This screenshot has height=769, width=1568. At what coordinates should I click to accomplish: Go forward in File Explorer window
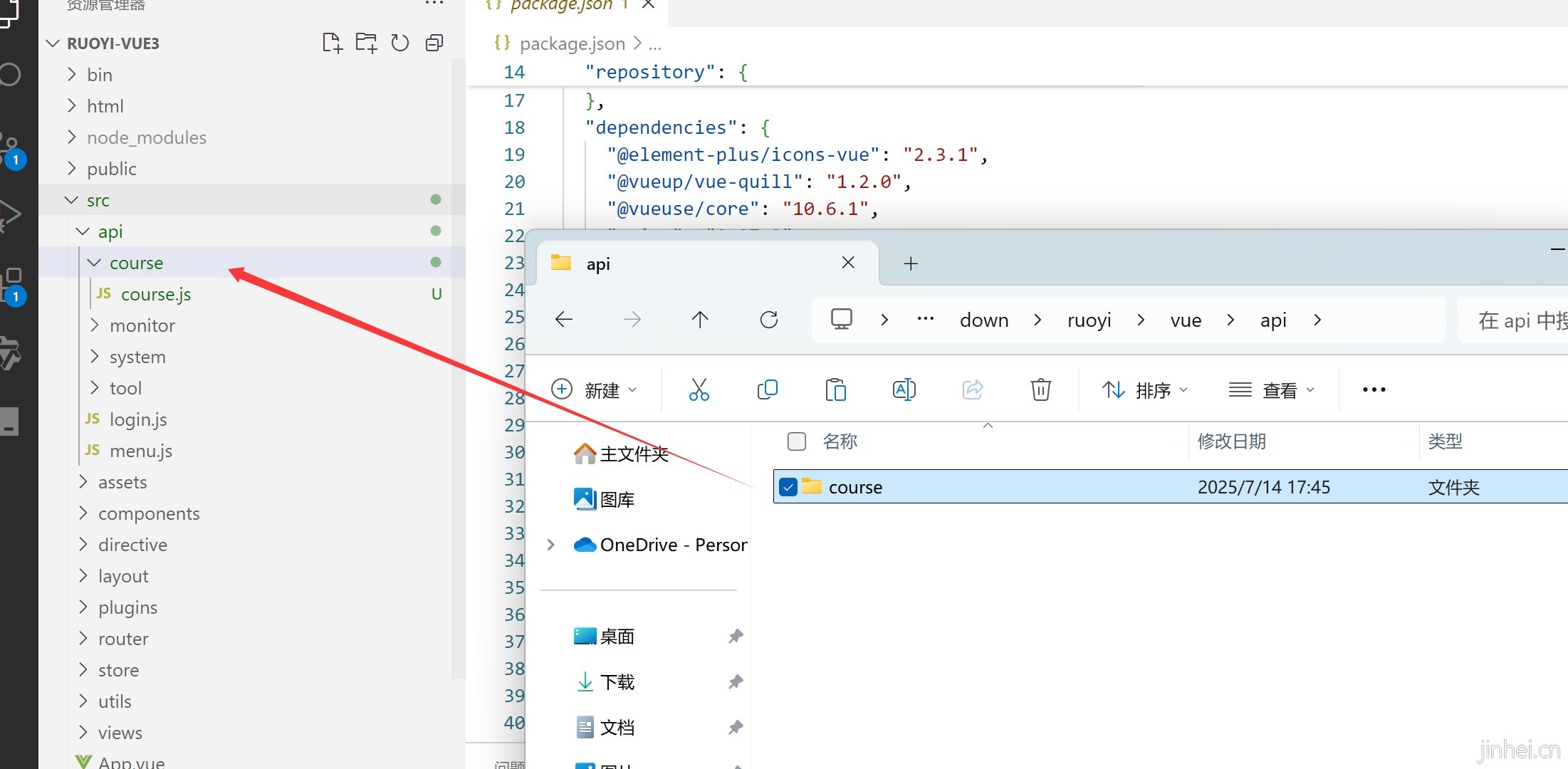(632, 320)
